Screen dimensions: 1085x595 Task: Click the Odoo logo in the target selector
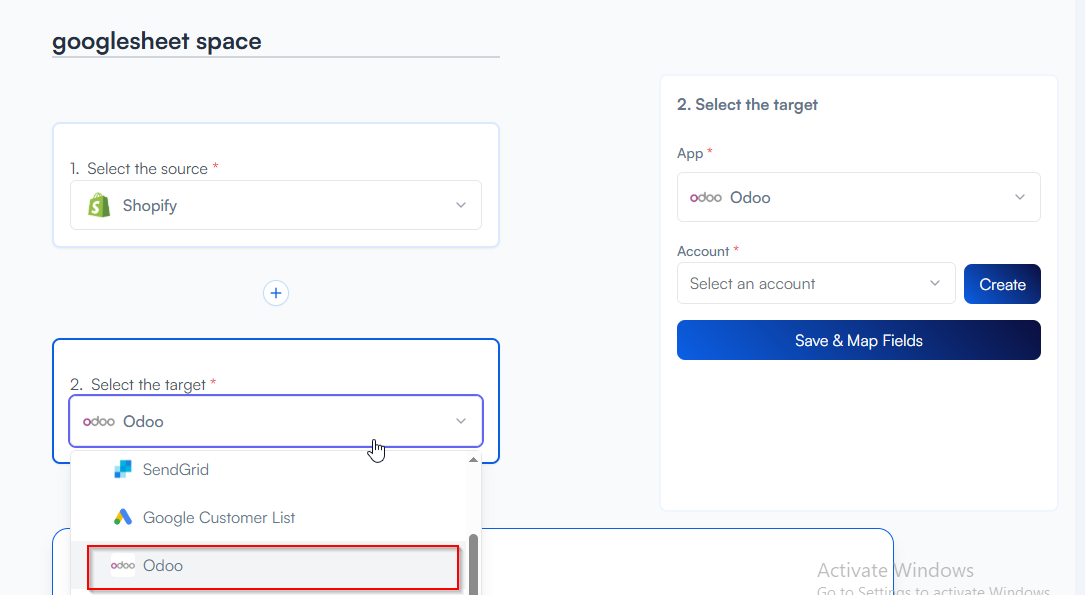[x=98, y=422]
